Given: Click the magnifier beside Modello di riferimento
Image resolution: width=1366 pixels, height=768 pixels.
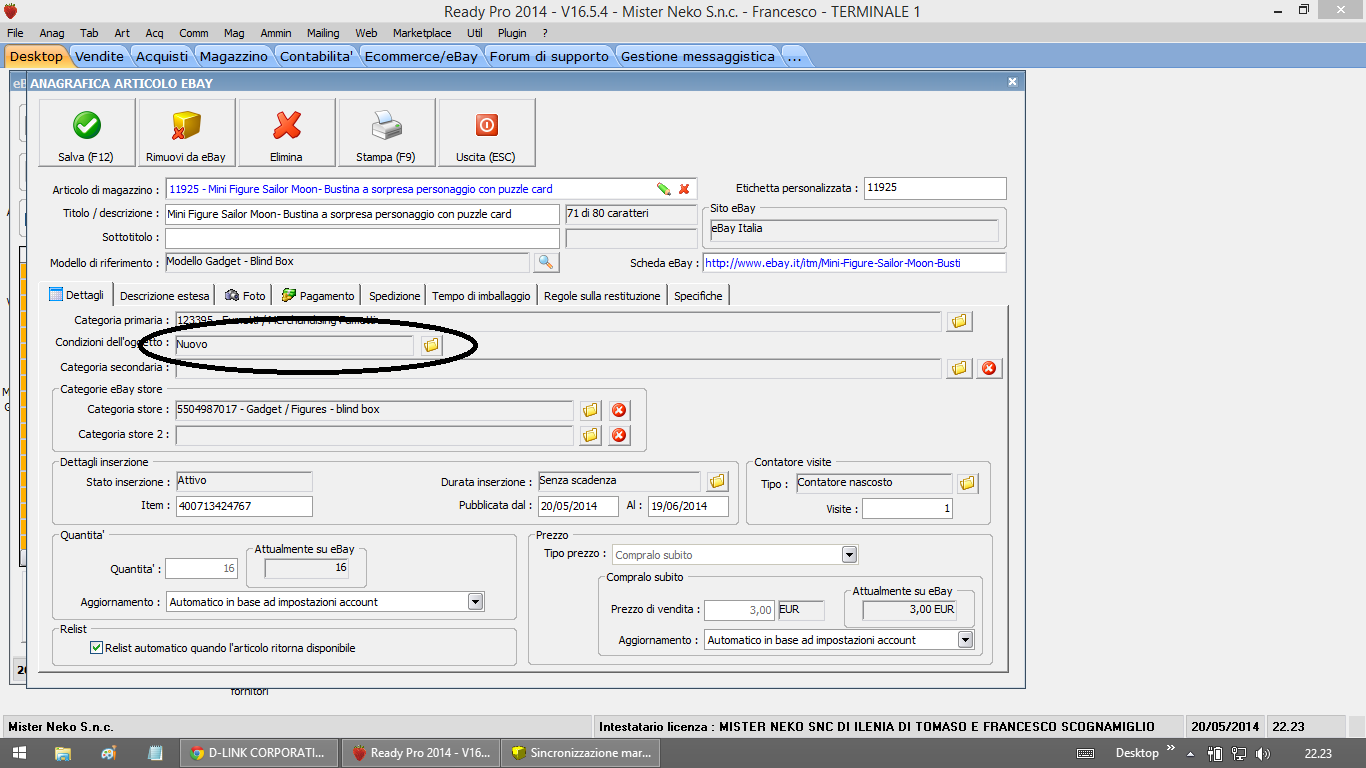Looking at the screenshot, I should coord(546,262).
